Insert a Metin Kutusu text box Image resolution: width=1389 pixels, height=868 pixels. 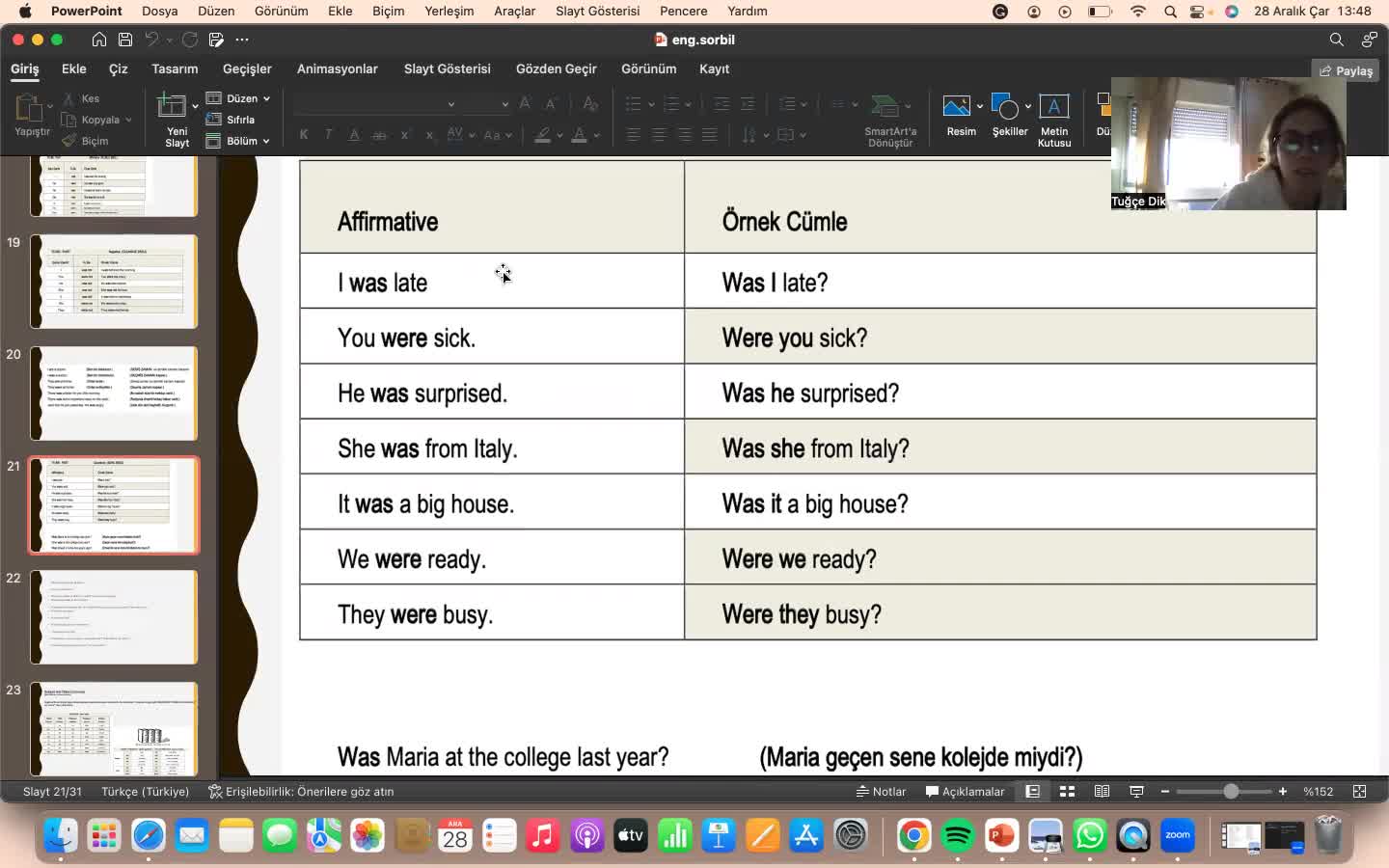1053,106
